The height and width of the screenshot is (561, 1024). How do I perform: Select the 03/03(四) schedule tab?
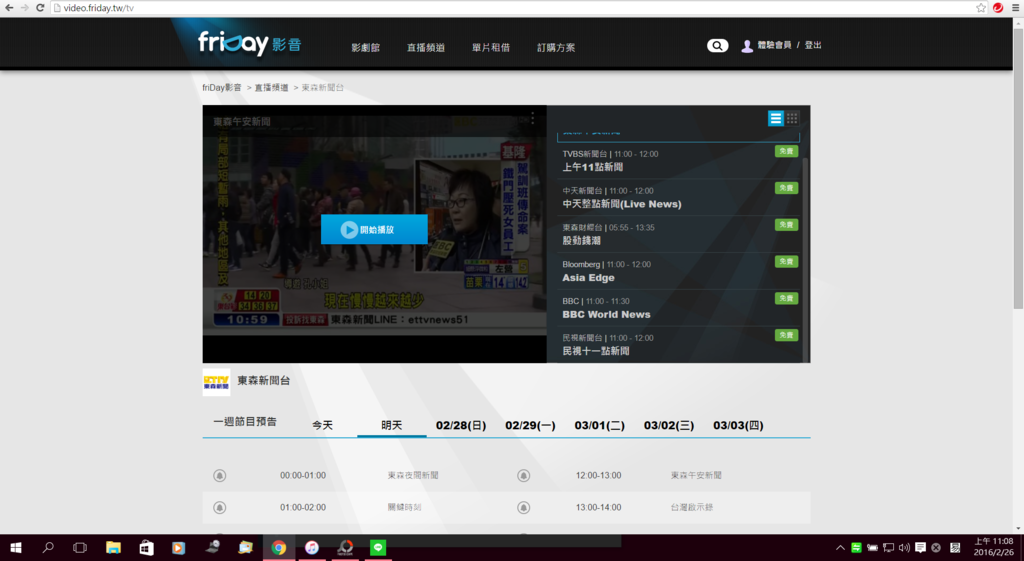(738, 425)
